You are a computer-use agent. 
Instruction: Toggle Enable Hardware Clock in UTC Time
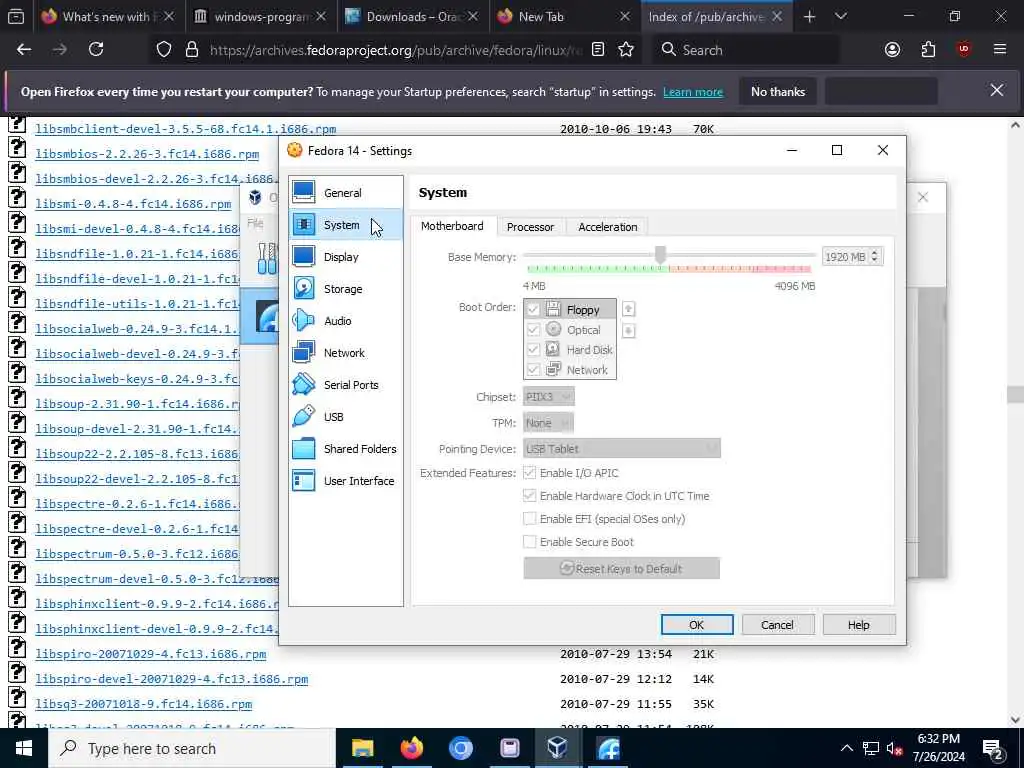pyautogui.click(x=530, y=496)
